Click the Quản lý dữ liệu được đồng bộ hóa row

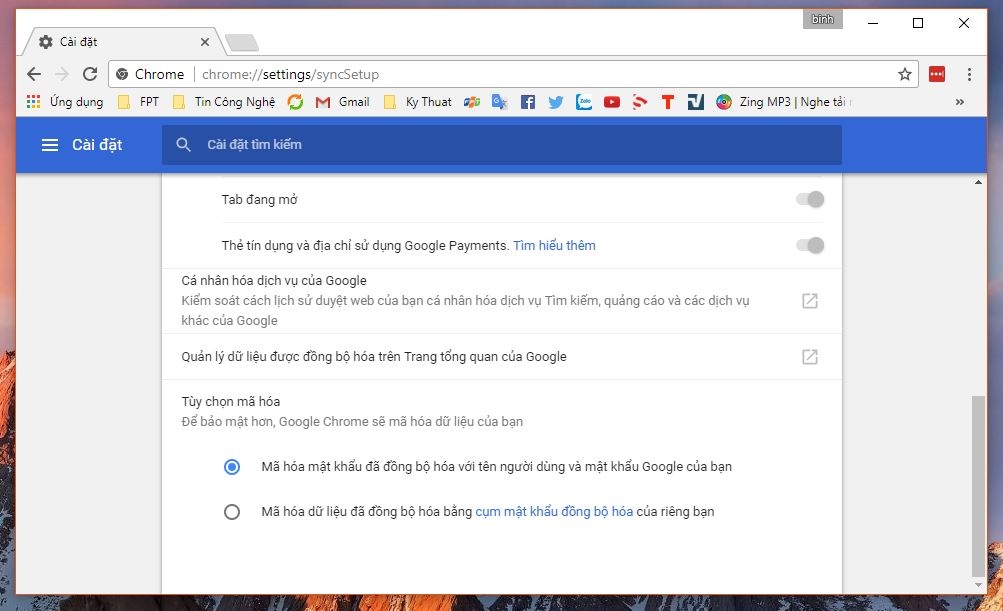click(x=502, y=357)
